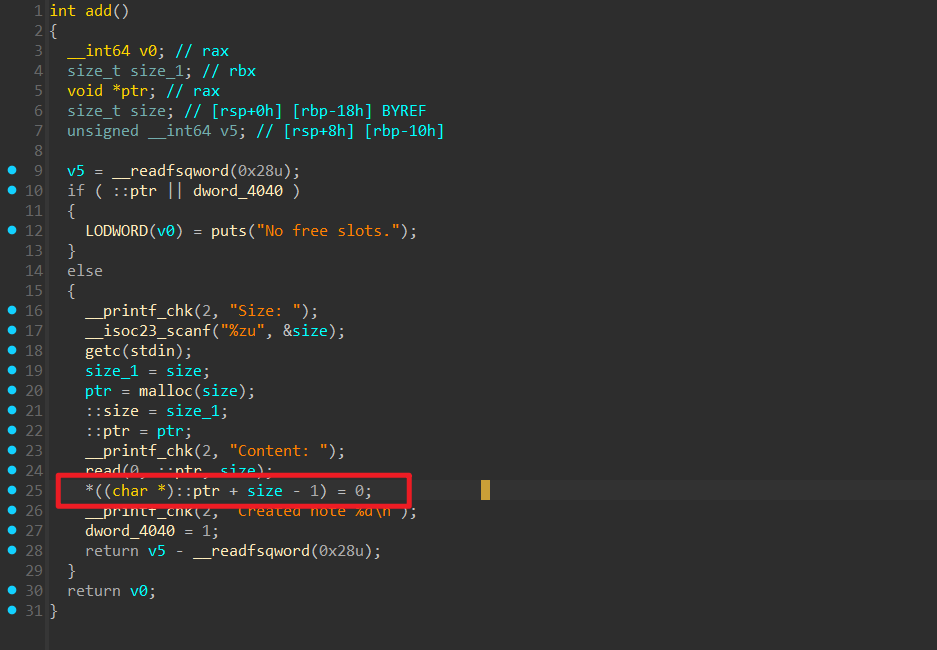Click the else keyword on line 14
The height and width of the screenshot is (650, 937).
[85, 271]
